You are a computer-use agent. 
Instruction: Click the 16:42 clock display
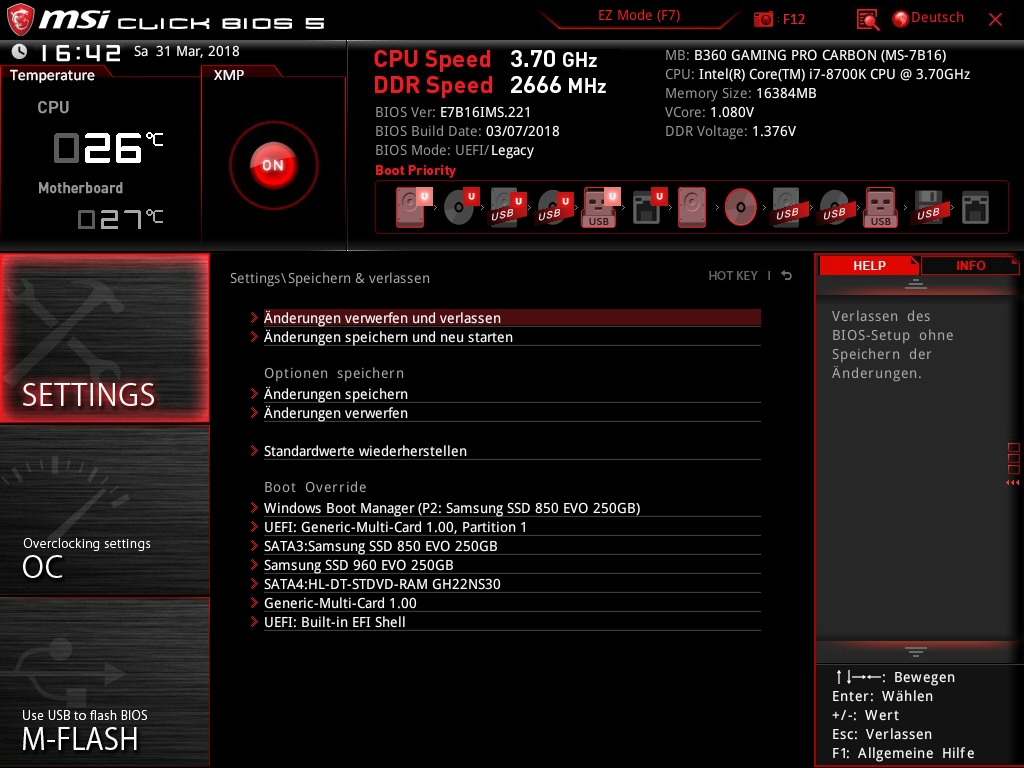80,52
